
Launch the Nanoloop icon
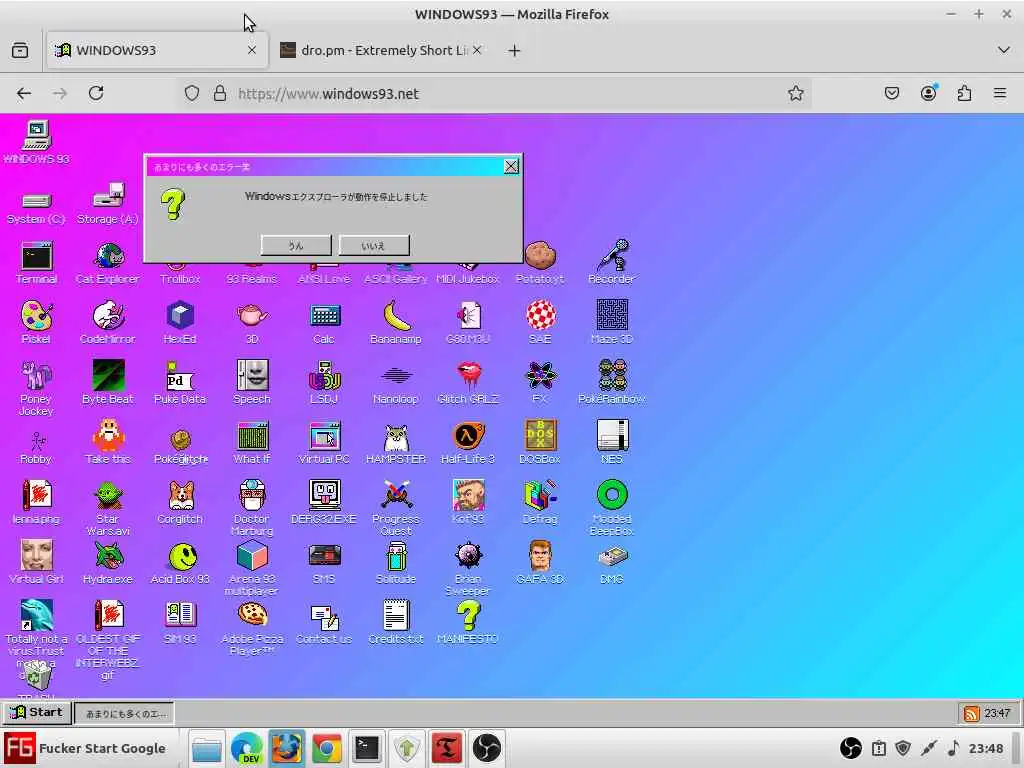(x=396, y=383)
